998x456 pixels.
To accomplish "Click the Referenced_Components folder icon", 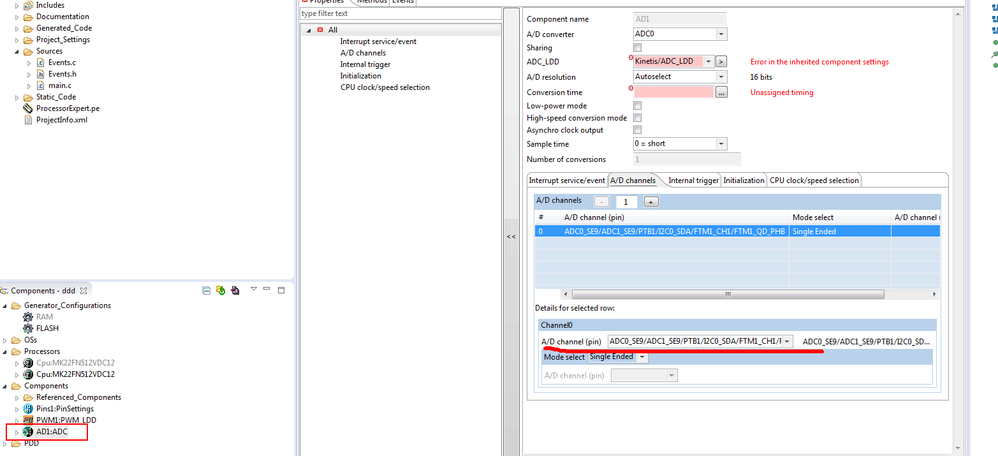I will click(x=28, y=397).
